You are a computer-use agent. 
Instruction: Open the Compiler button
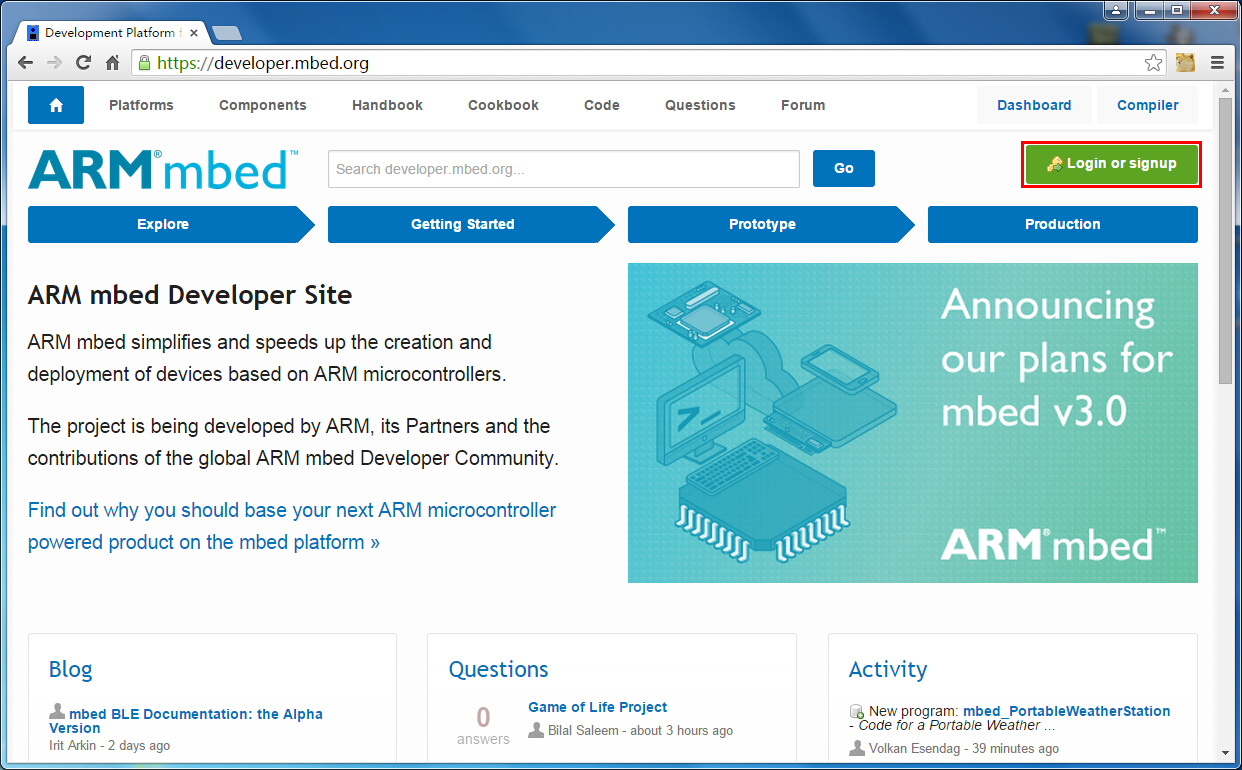(1147, 105)
